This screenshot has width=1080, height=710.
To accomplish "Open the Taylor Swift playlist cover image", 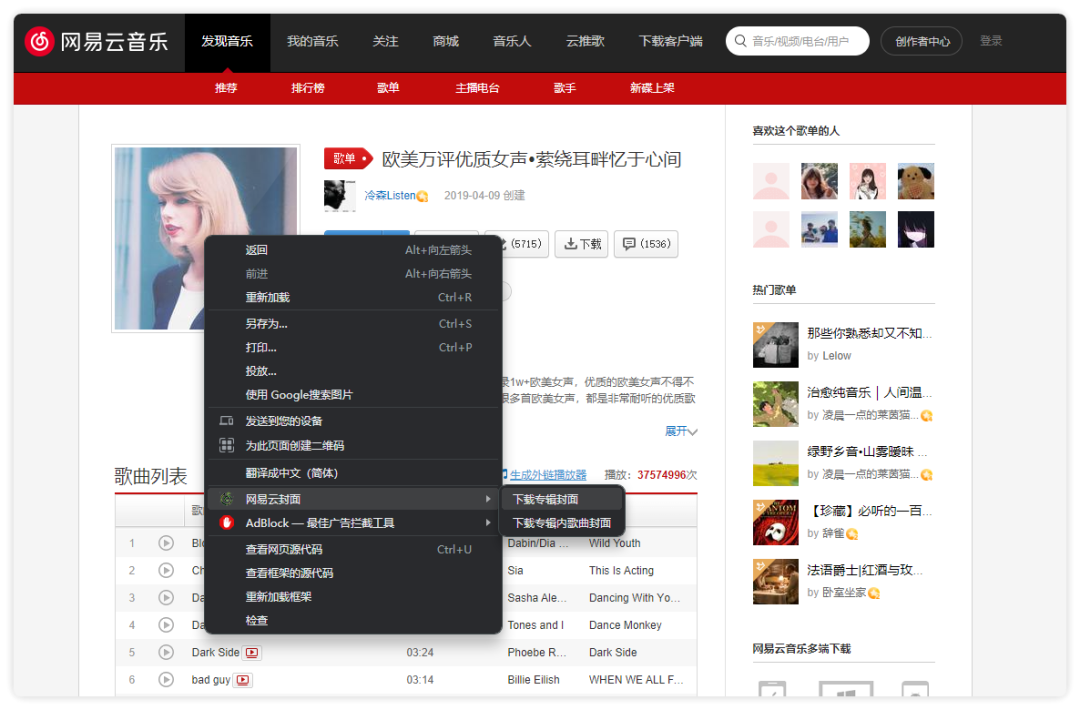I will click(205, 238).
